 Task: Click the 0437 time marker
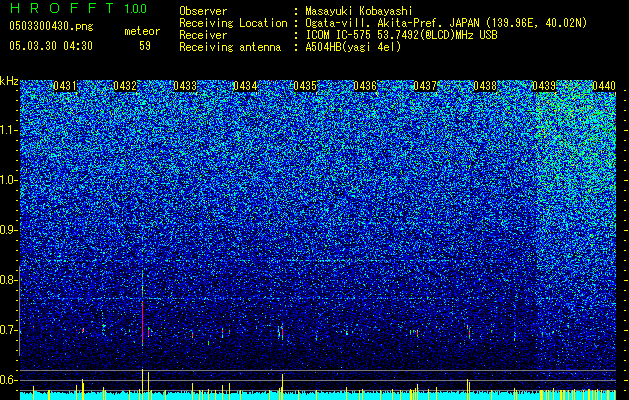(x=425, y=86)
